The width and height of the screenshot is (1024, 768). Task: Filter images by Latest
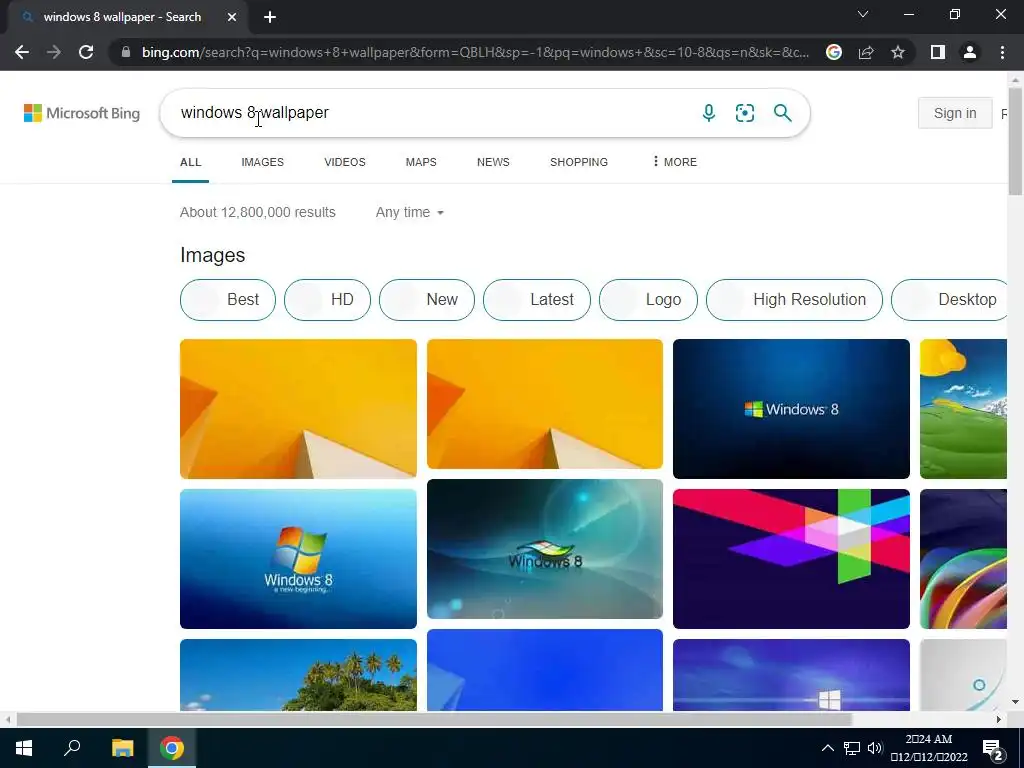537,300
